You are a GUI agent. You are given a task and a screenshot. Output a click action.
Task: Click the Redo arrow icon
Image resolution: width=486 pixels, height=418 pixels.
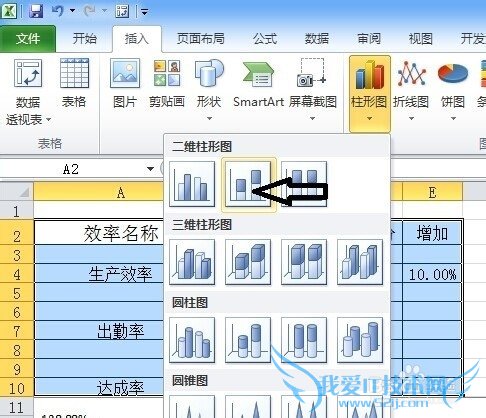[x=90, y=11]
